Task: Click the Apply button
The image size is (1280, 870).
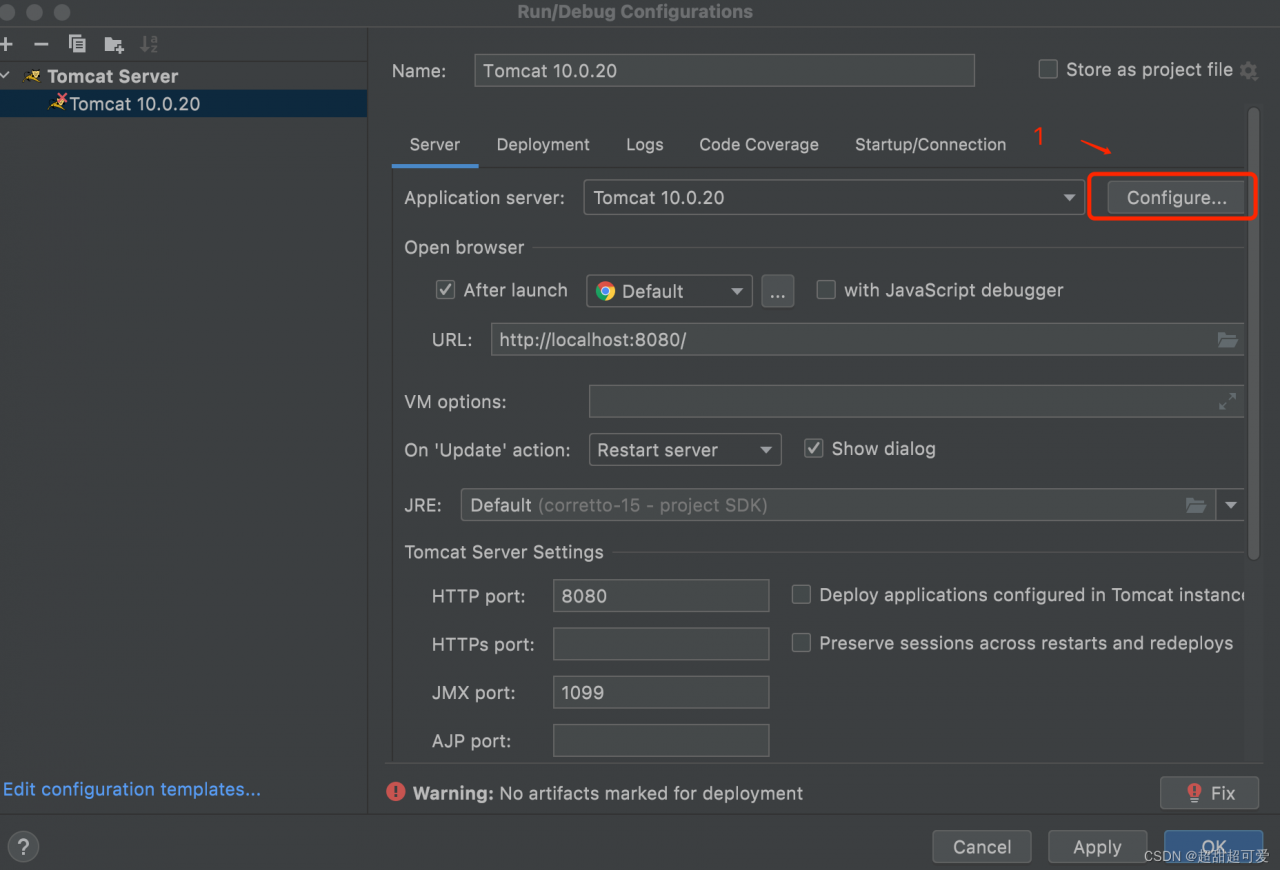Action: point(1097,847)
